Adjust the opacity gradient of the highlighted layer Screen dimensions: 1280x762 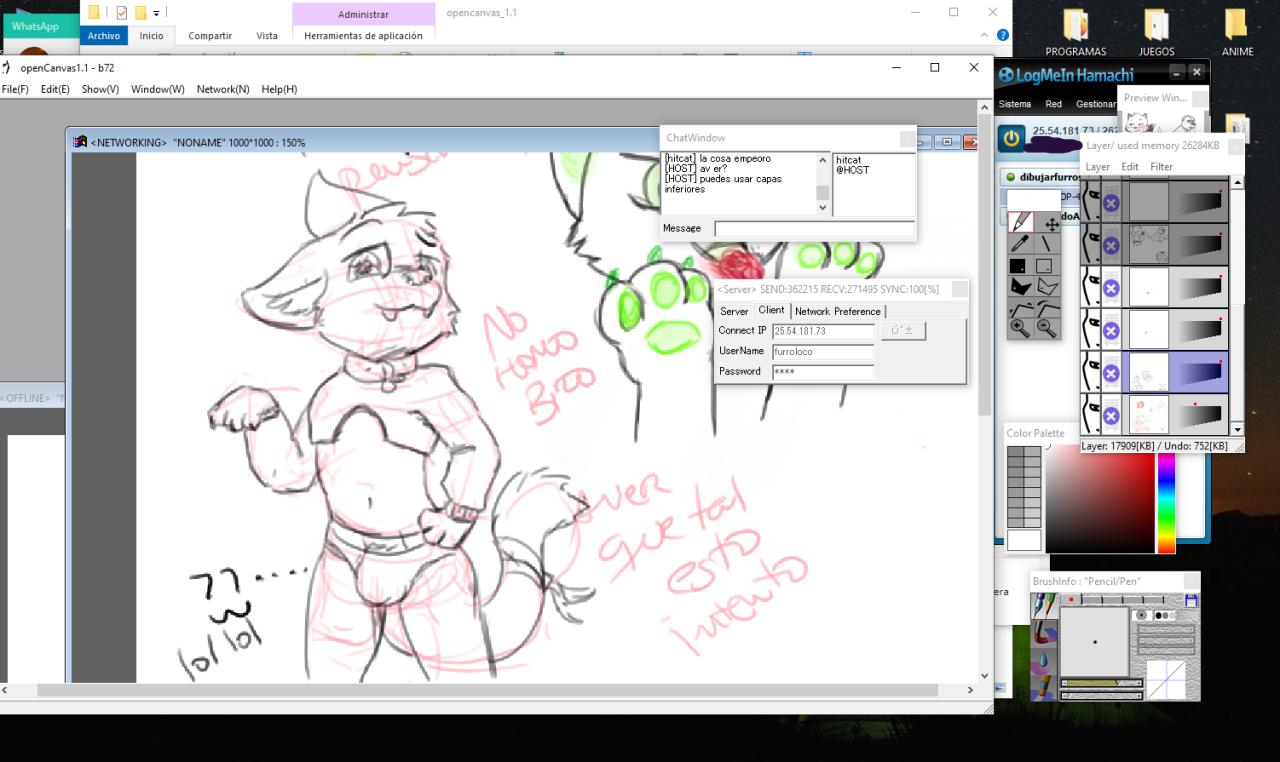[x=1200, y=373]
